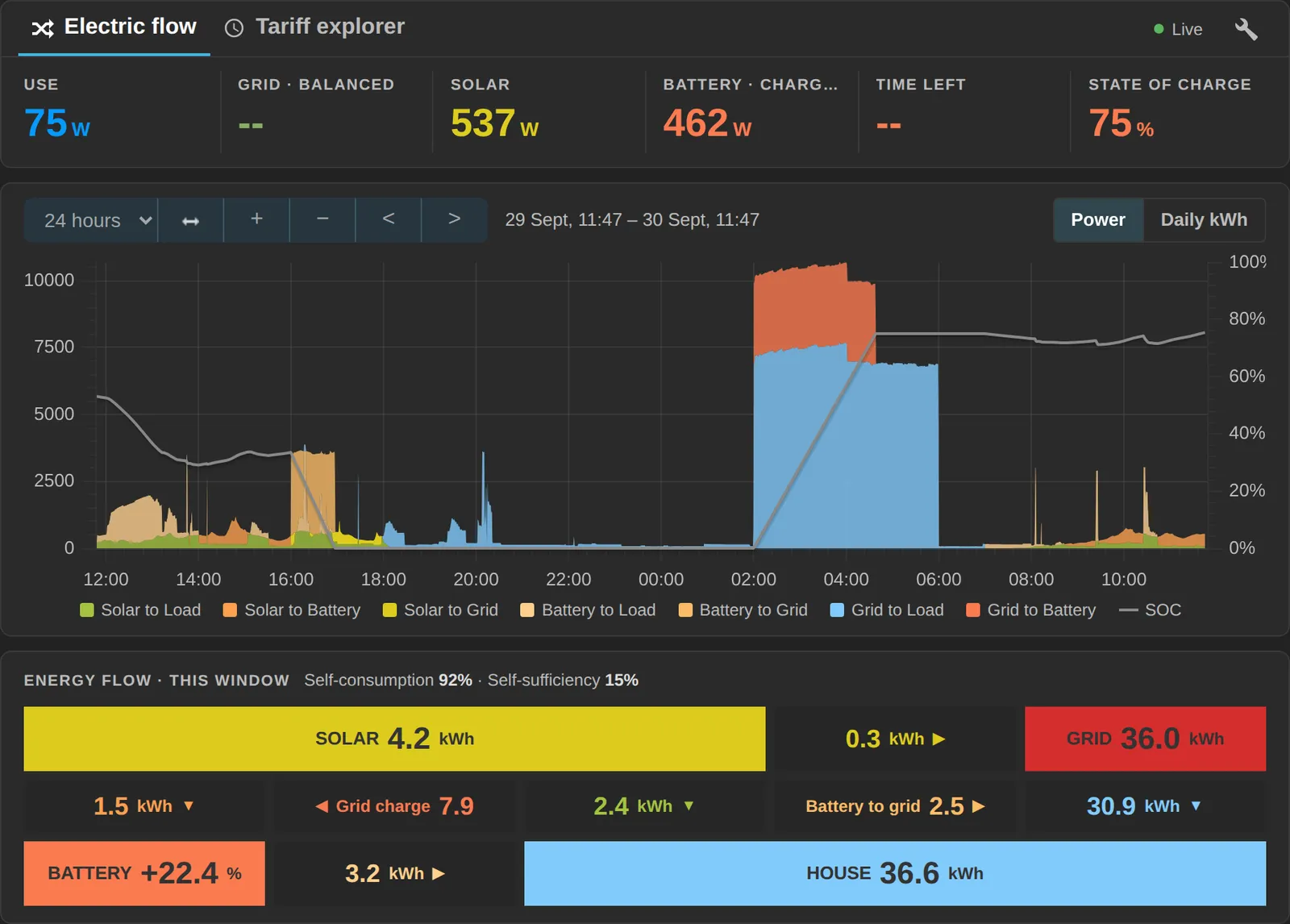Toggle Battery to Grid legend series
The height and width of the screenshot is (924, 1290).
[x=743, y=610]
